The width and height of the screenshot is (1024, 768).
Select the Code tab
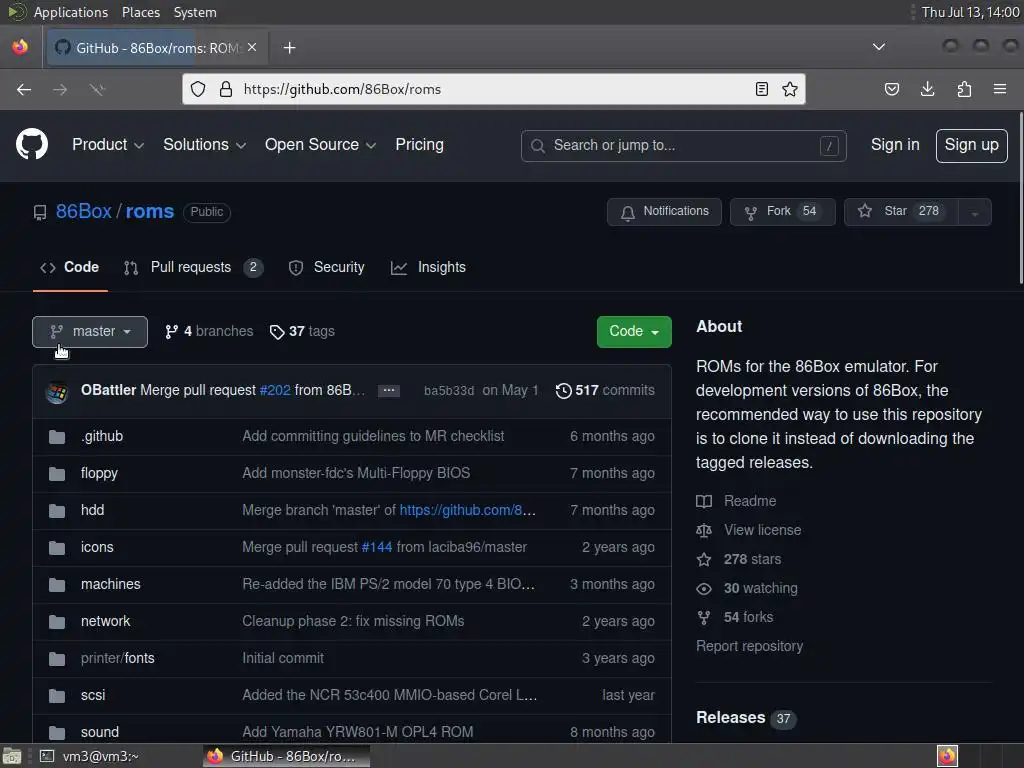[x=70, y=267]
